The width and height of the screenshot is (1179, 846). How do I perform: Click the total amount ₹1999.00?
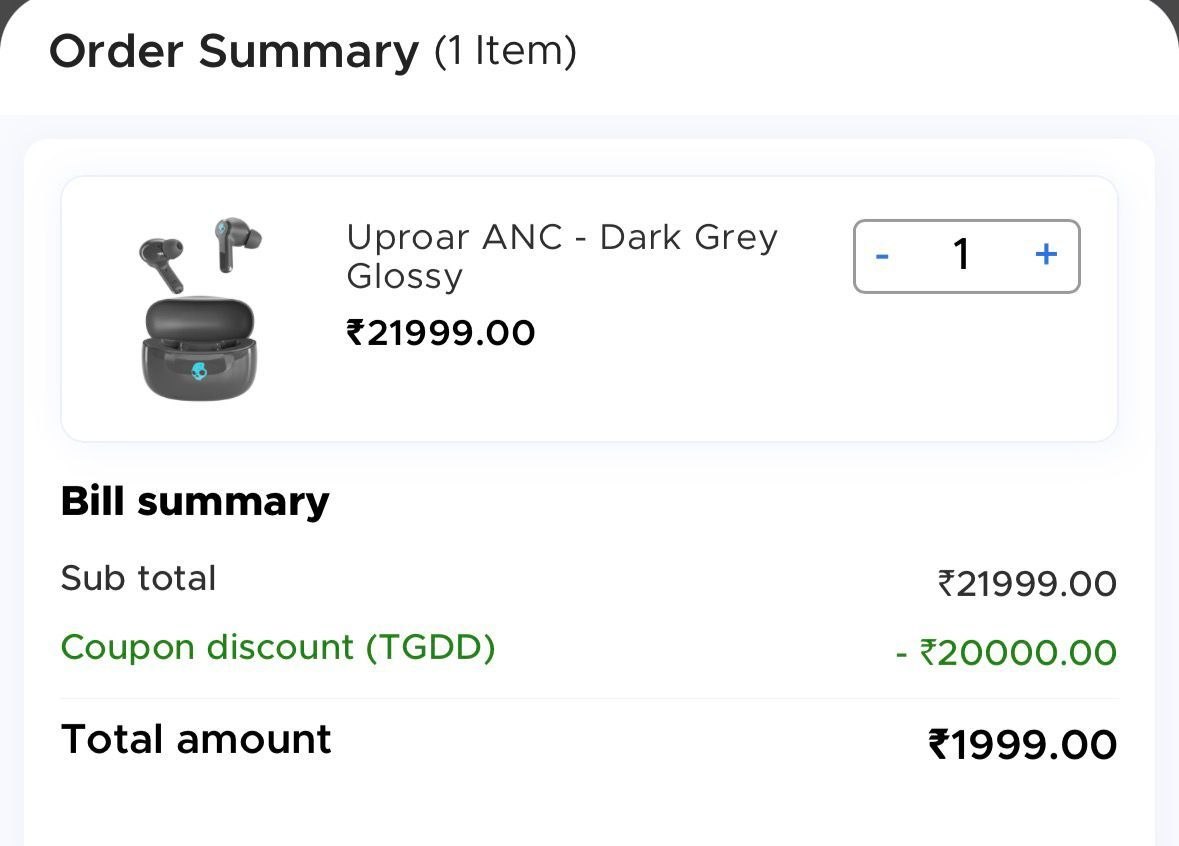coord(1023,744)
